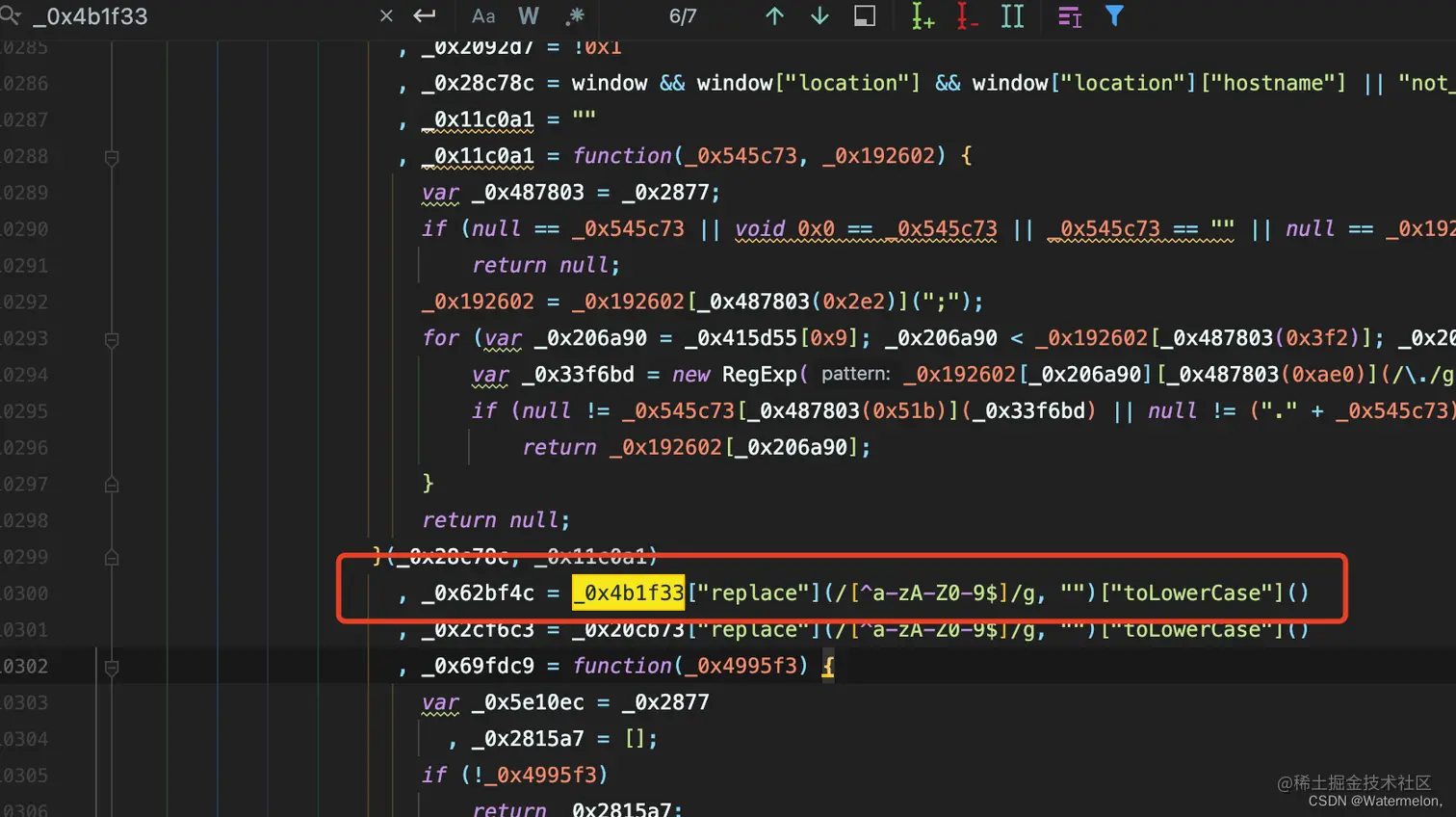Image resolution: width=1456 pixels, height=817 pixels.
Task: Click line number 0302 in gutter
Action: 24,666
